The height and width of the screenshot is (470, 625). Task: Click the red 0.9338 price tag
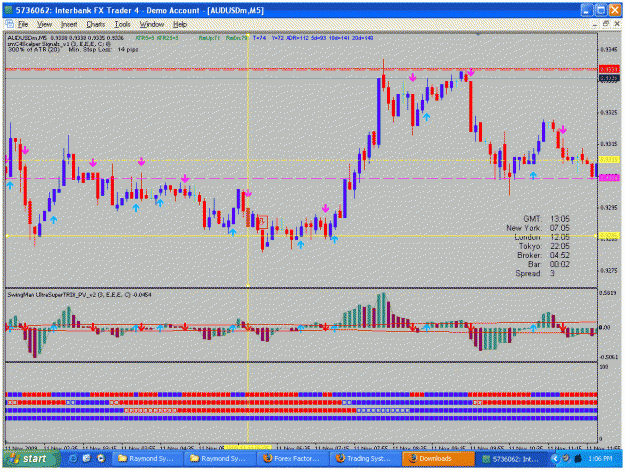coord(609,69)
